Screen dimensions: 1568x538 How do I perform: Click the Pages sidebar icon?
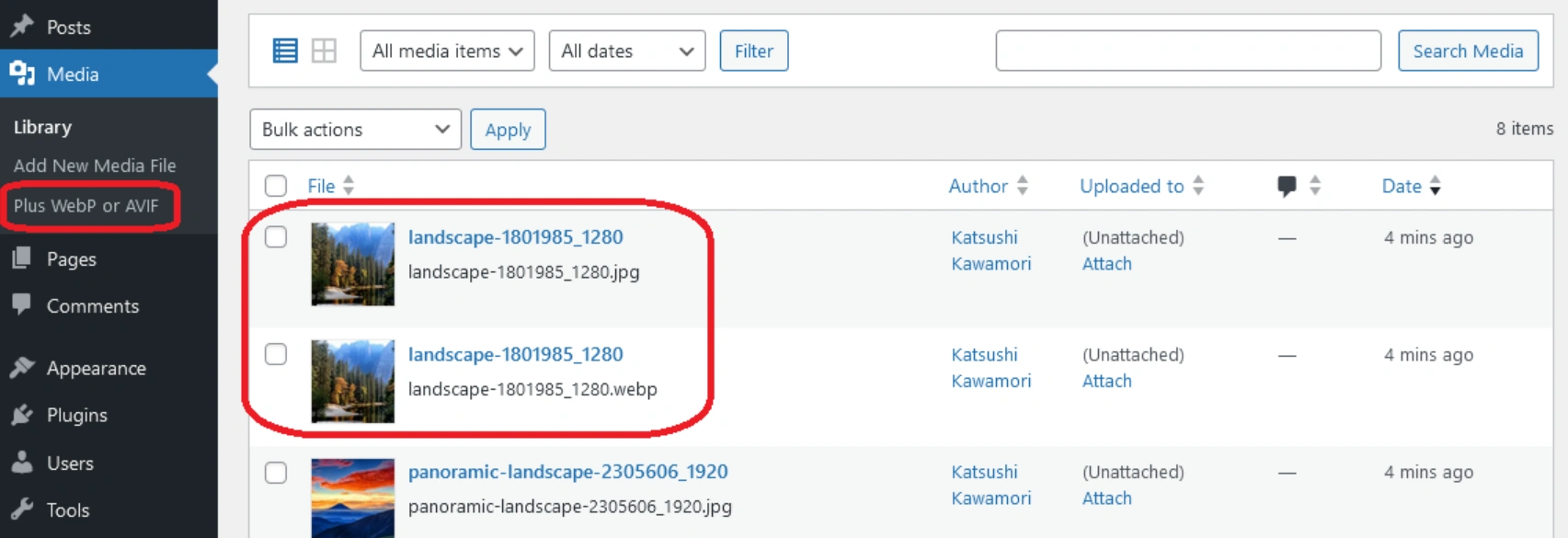pyautogui.click(x=22, y=258)
